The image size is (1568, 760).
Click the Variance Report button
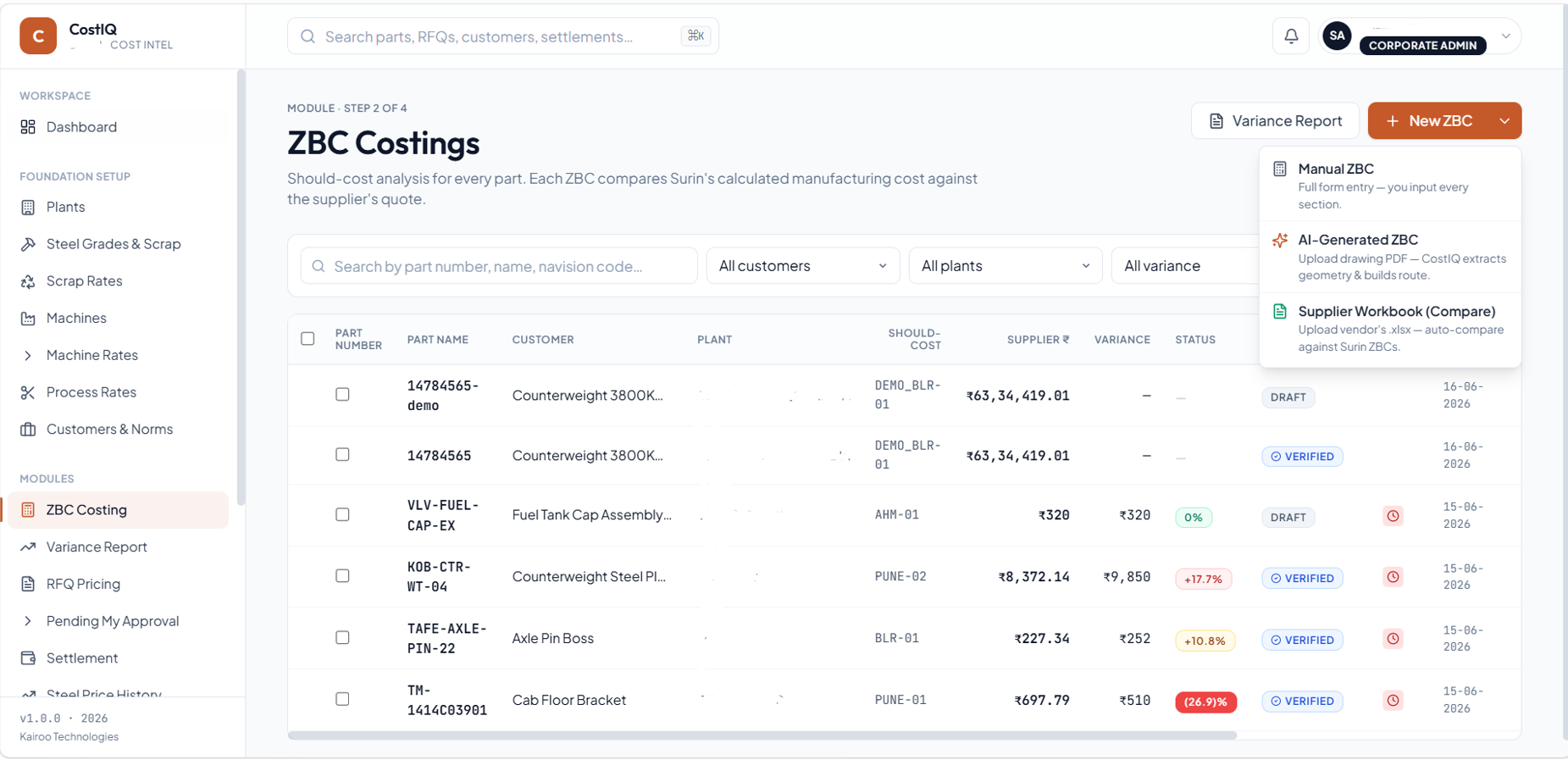tap(1275, 121)
